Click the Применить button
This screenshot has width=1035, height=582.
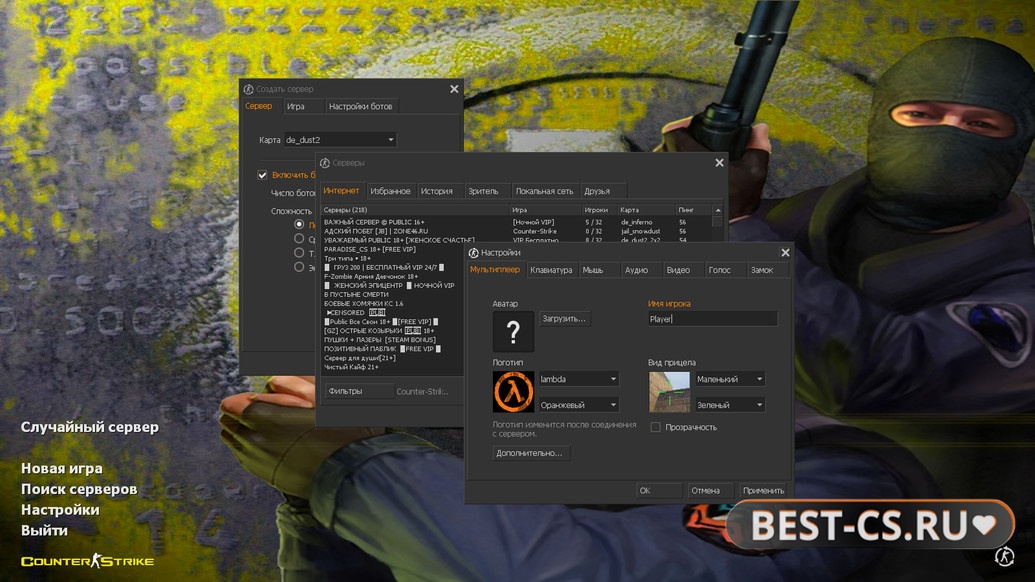point(764,490)
